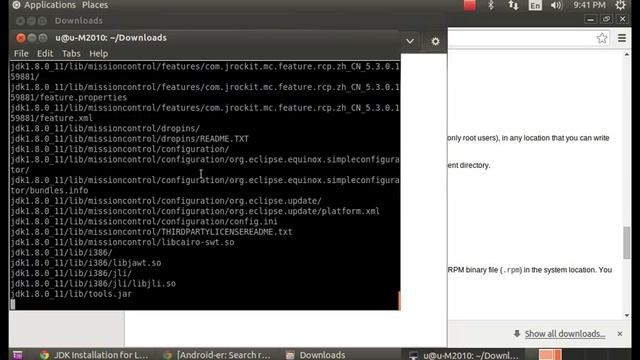Click the browser page scrollbar thumb
This screenshot has width=640, height=360.
click(627, 242)
